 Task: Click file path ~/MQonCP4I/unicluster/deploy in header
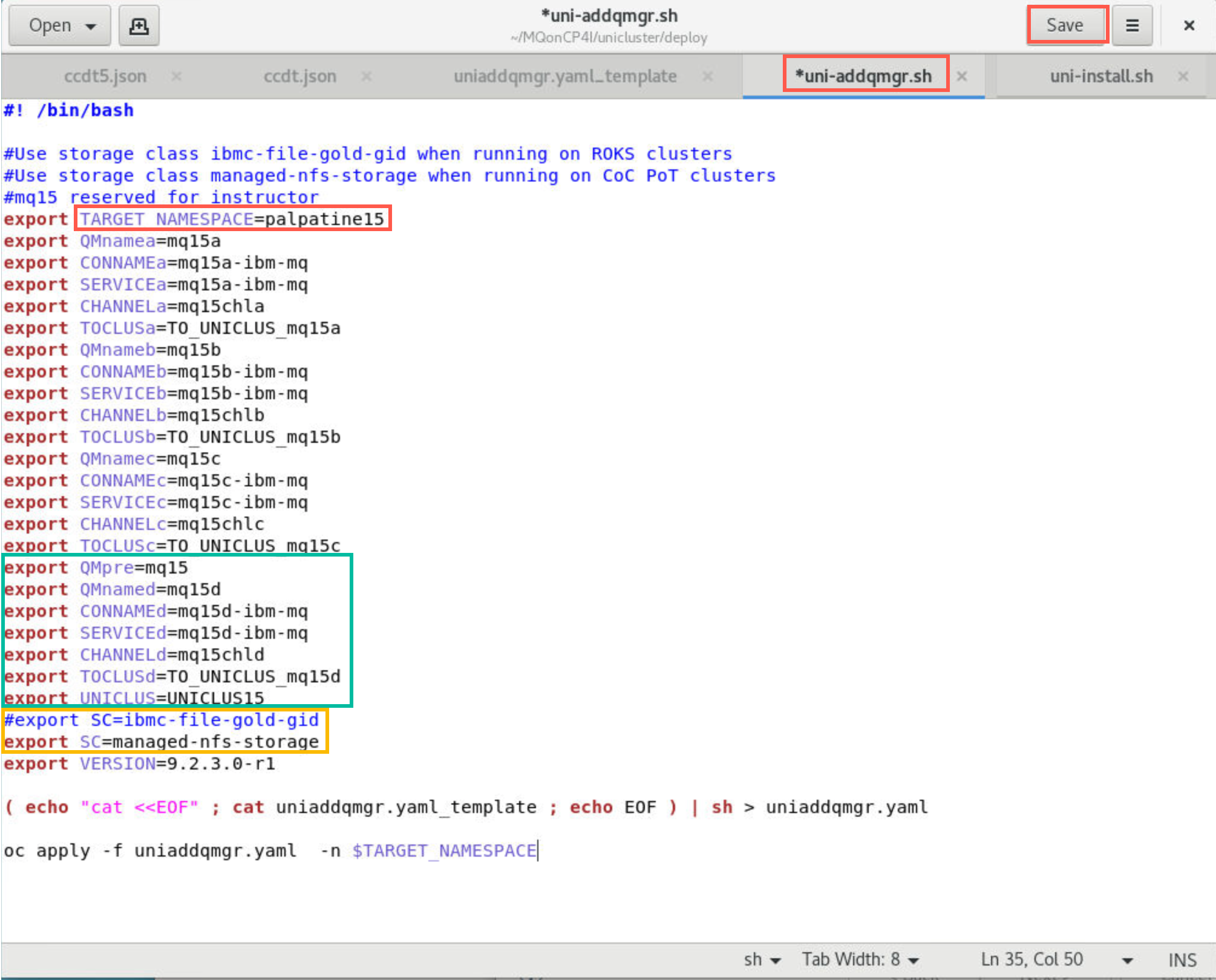[x=609, y=38]
